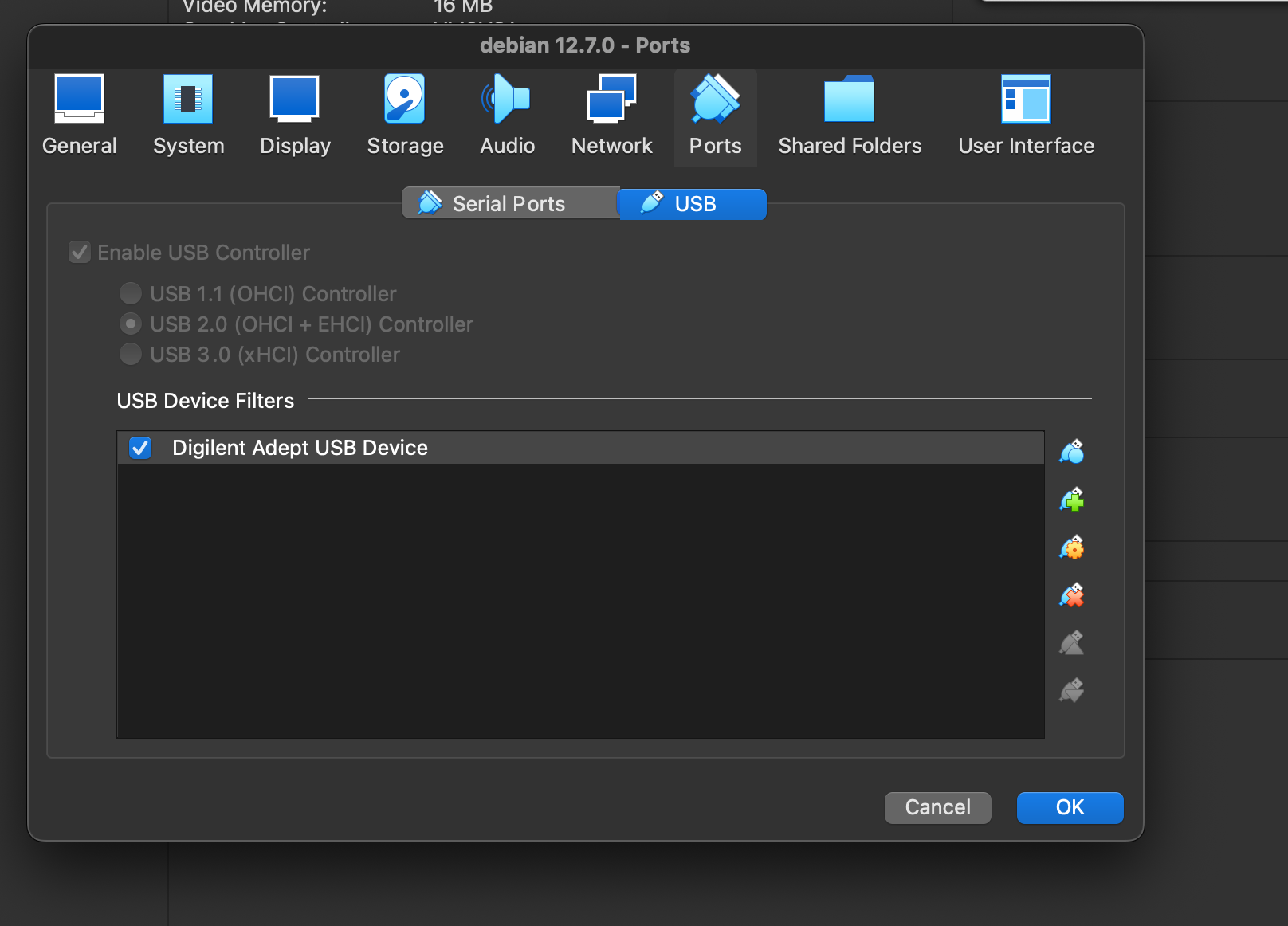Select USB 2.0 (OHCI + EHCI) Controller
The height and width of the screenshot is (926, 1288).
pyautogui.click(x=131, y=324)
